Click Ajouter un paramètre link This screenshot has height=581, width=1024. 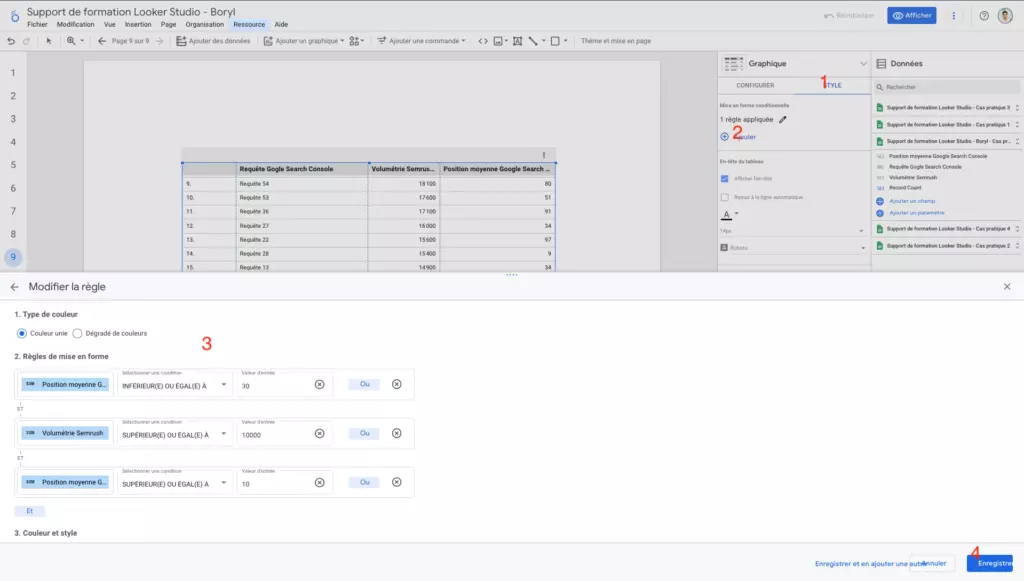pos(916,213)
